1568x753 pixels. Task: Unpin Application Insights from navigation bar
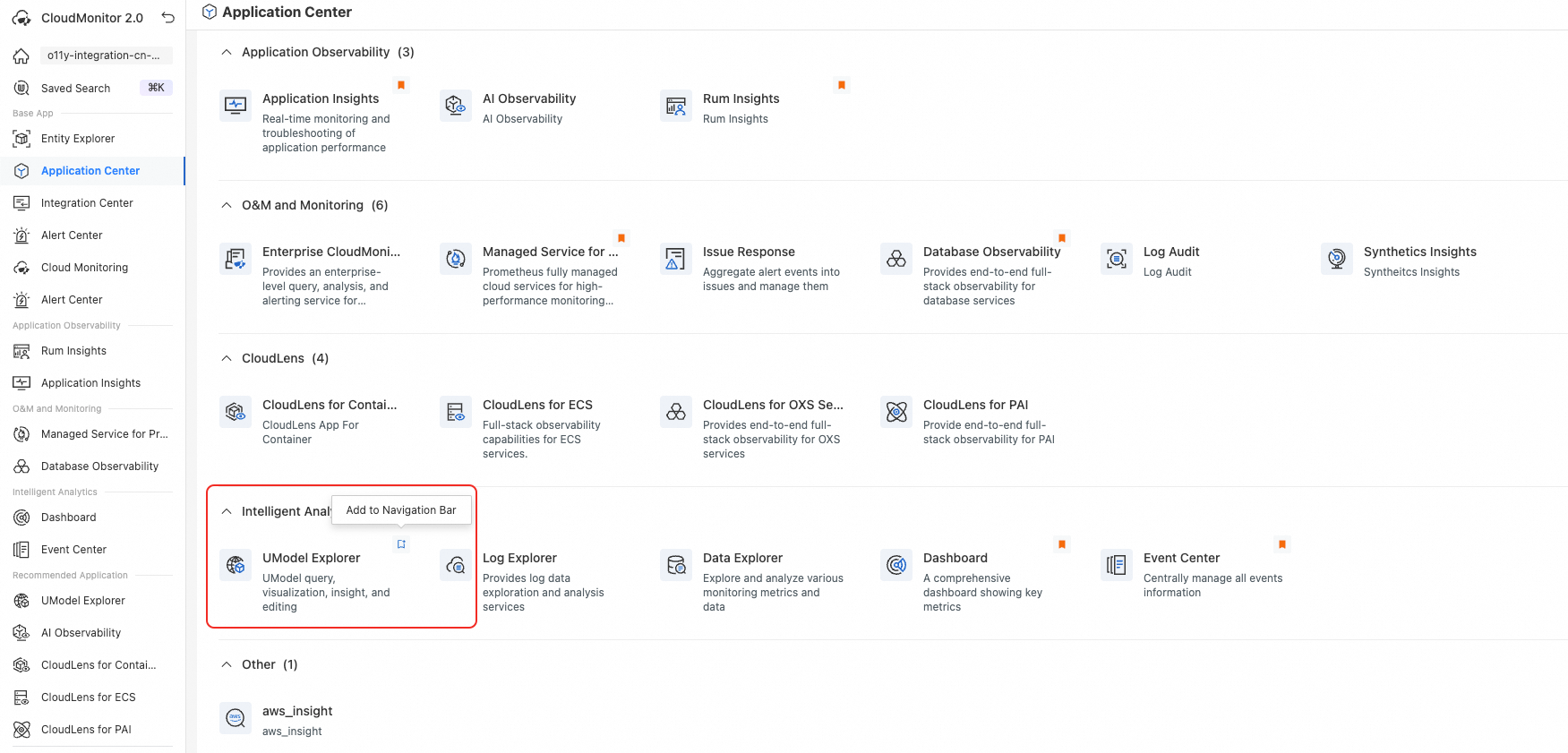401,85
